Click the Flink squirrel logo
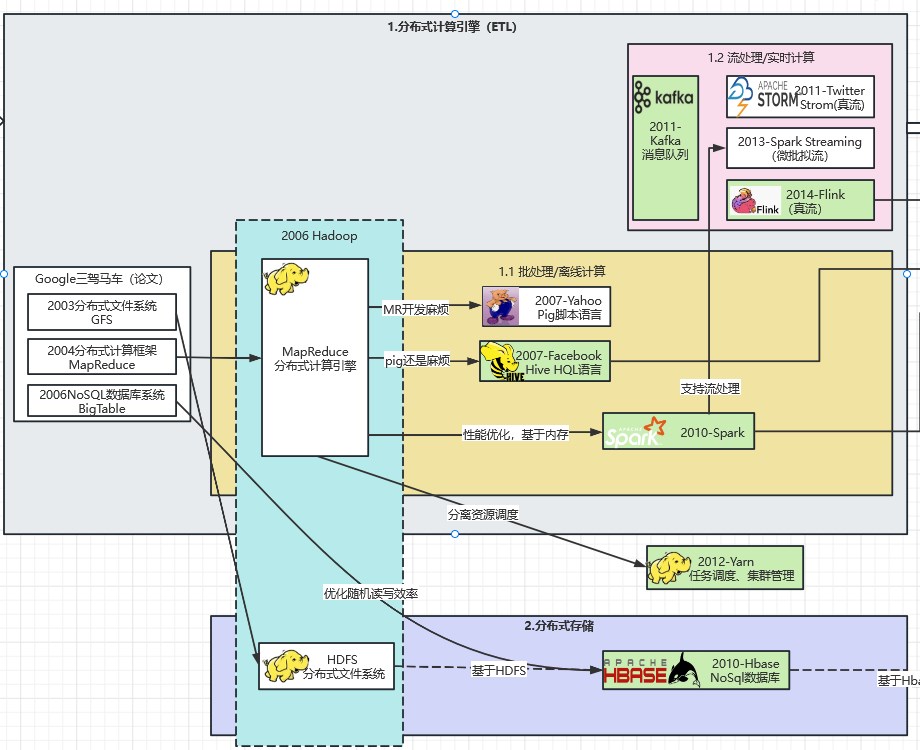The image size is (920, 750). (x=754, y=202)
